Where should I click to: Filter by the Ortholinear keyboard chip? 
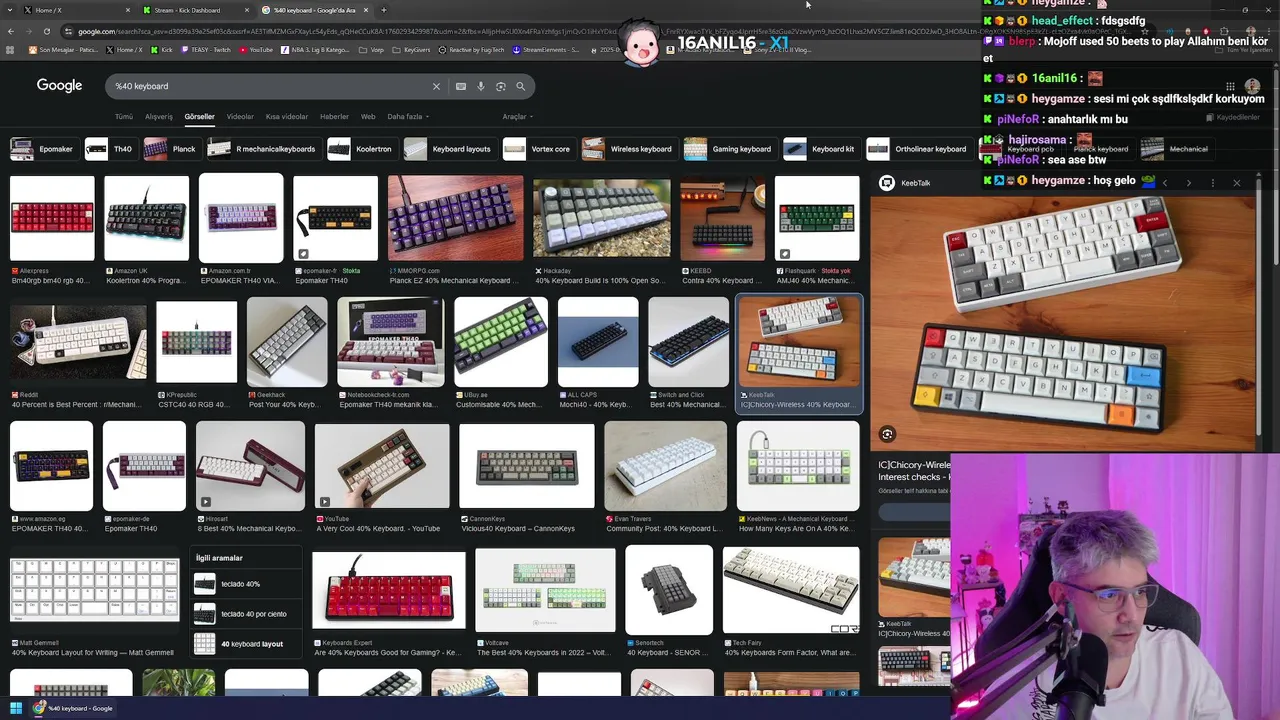[x=918, y=149]
